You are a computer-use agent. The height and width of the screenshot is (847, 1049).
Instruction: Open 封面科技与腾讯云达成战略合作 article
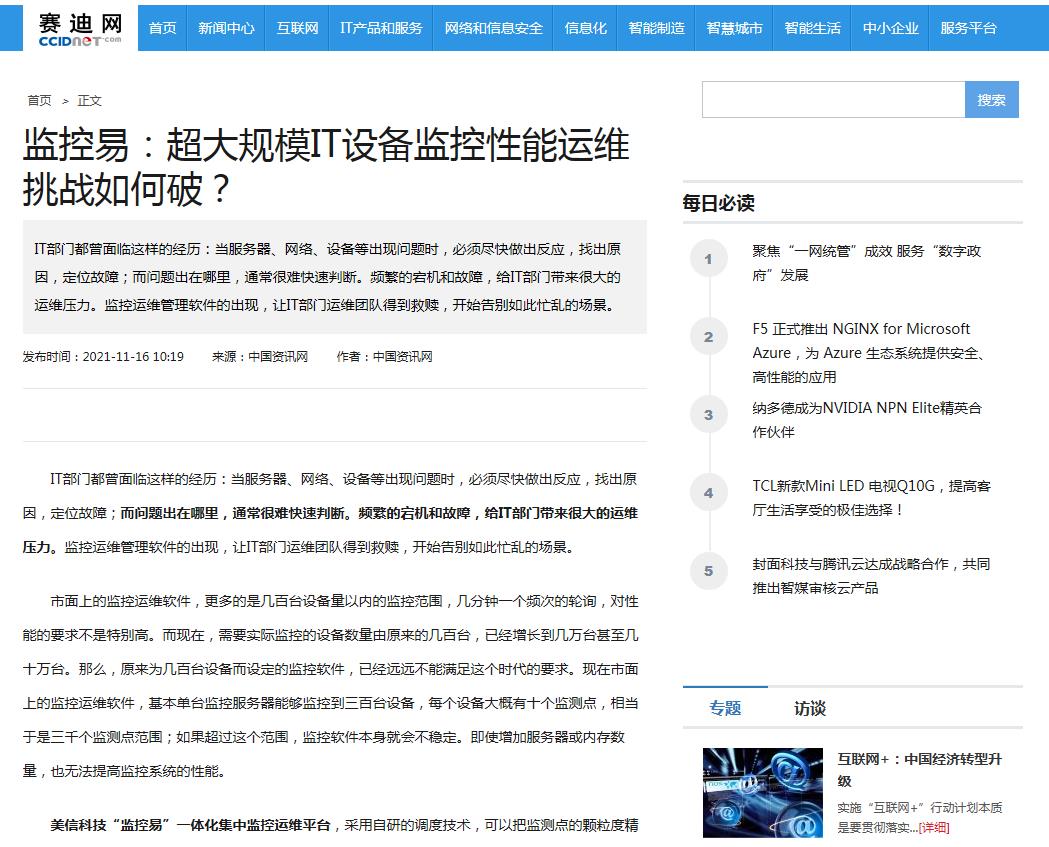(871, 576)
